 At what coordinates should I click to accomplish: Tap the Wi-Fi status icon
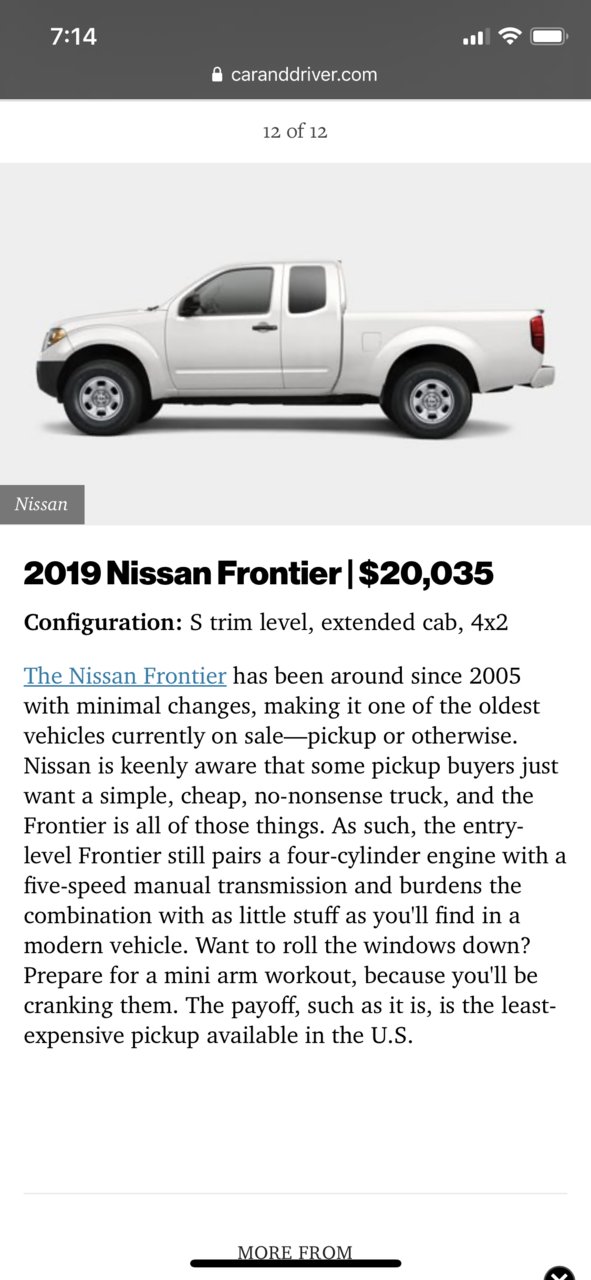510,37
